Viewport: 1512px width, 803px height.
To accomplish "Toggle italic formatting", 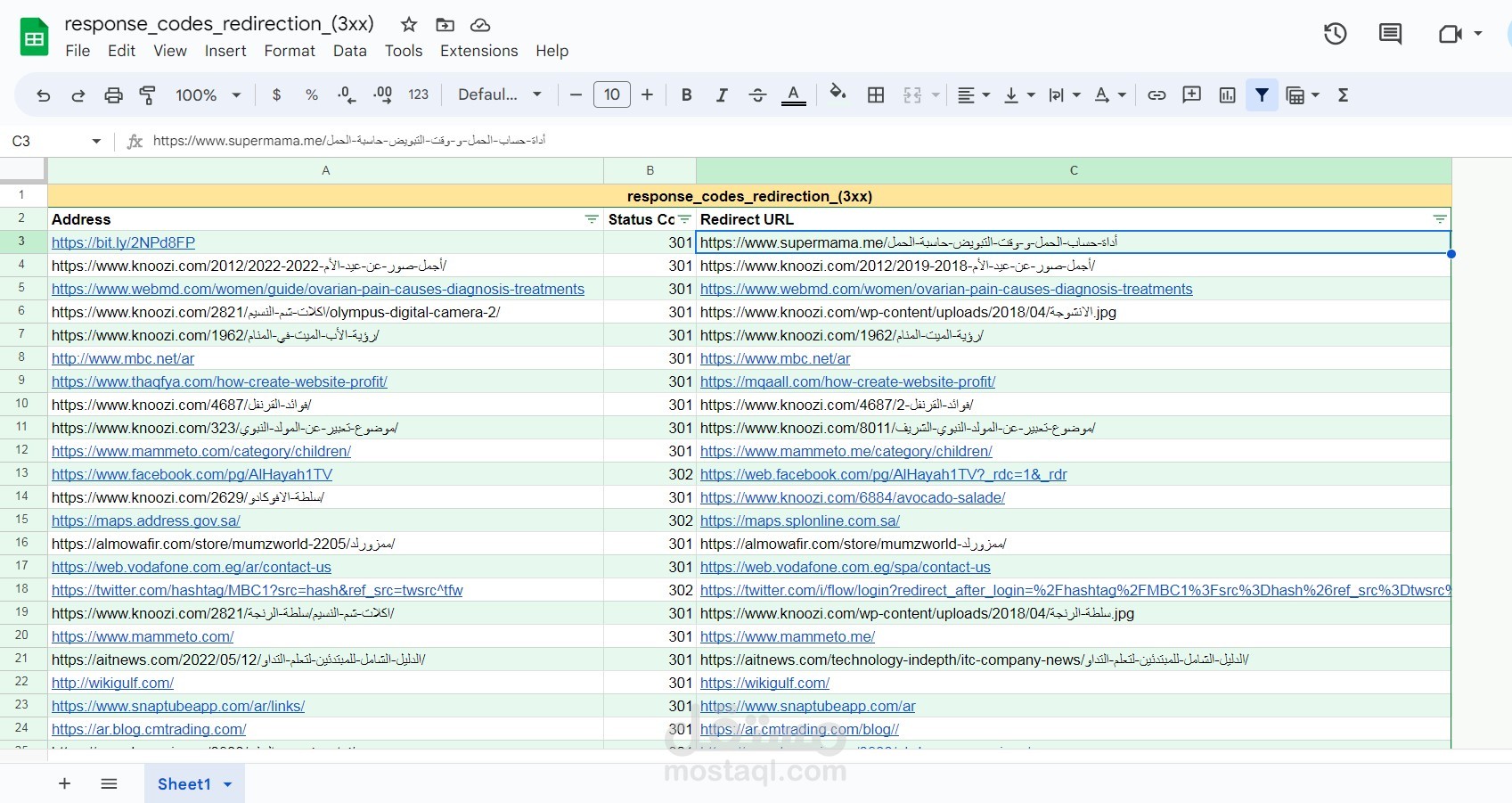I will click(x=722, y=95).
